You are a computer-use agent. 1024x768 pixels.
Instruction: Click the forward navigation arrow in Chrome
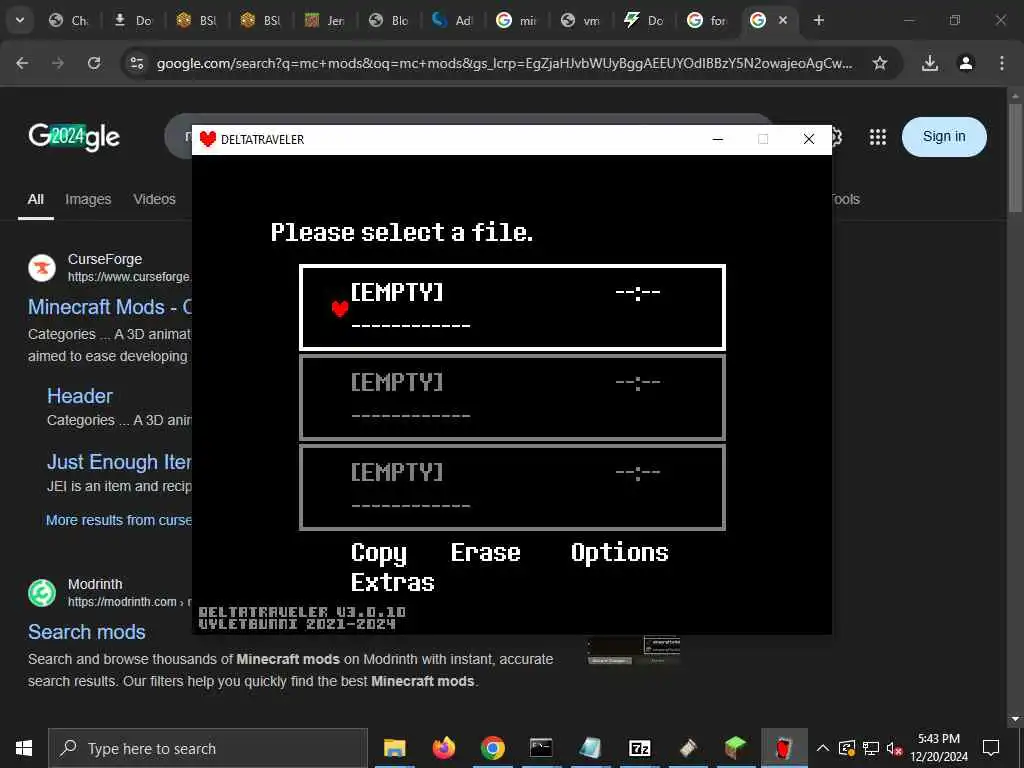click(58, 63)
